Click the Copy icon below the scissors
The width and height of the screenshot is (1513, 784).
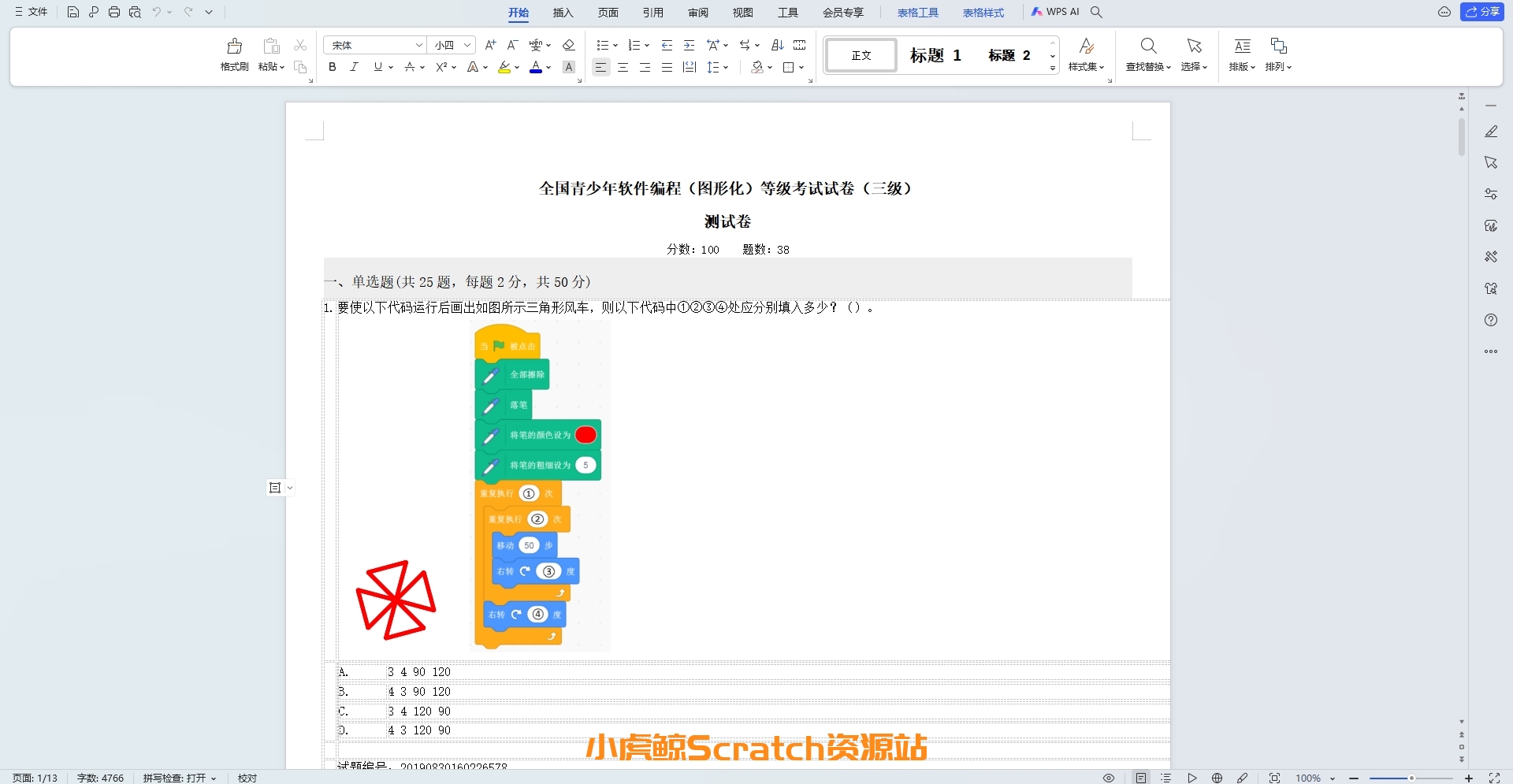point(300,67)
